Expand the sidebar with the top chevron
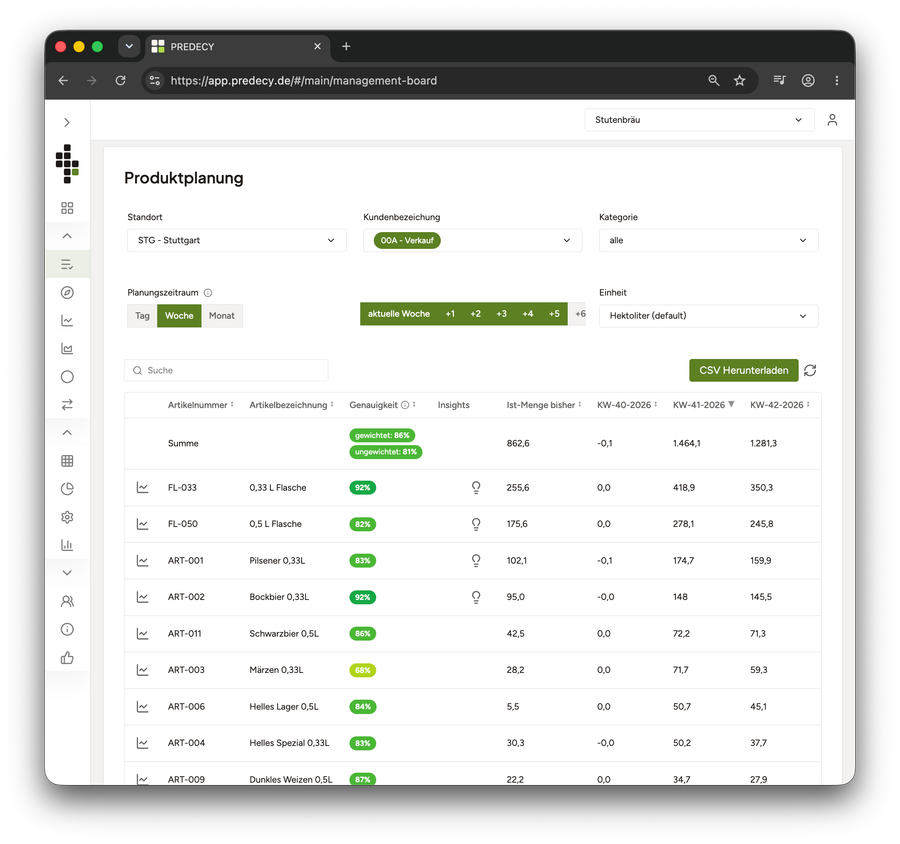900x844 pixels. point(67,122)
